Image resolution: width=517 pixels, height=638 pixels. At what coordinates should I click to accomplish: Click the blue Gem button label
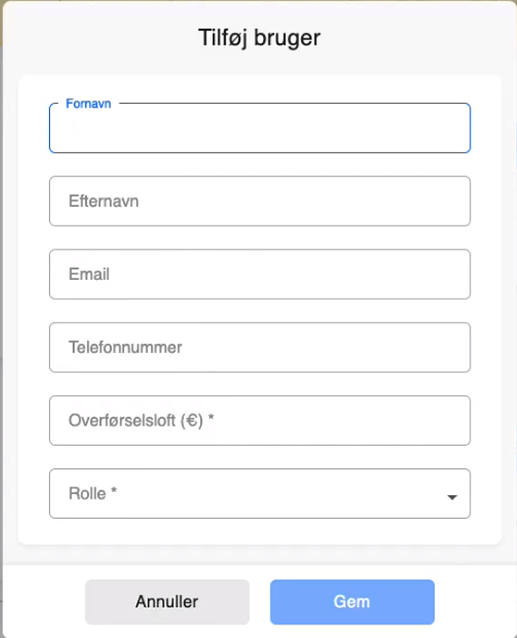click(352, 602)
